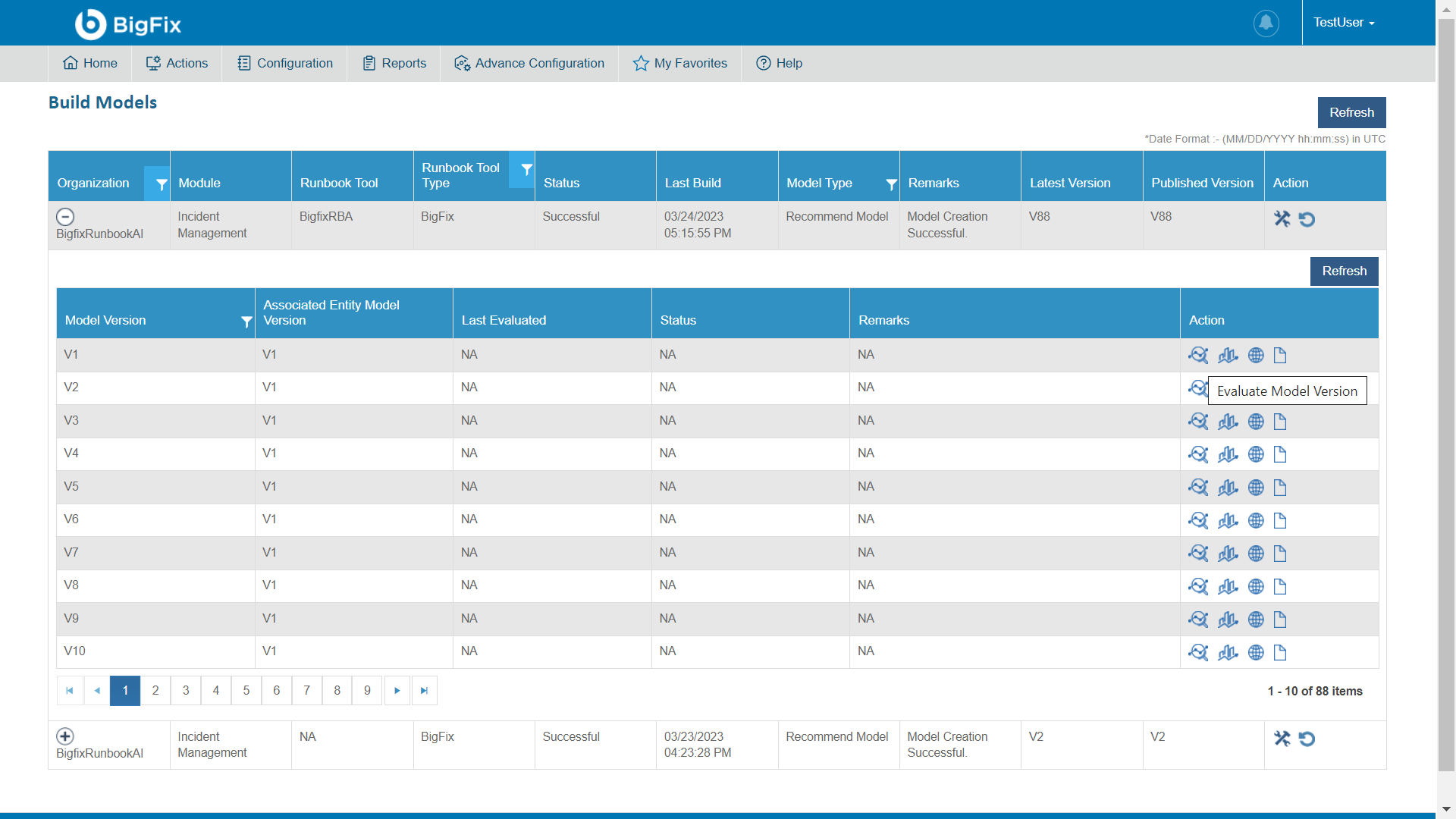The width and height of the screenshot is (1456, 819).
Task: Click the rollback arrow icon for V2 model row
Action: click(1307, 739)
